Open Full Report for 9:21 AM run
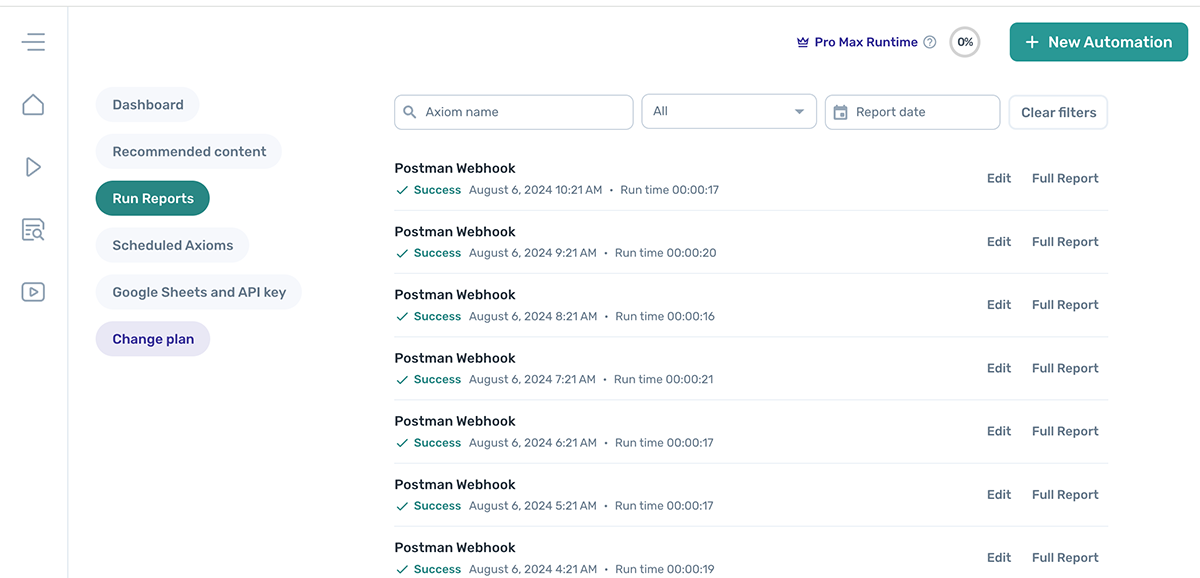Viewport: 1200px width, 578px height. tap(1065, 242)
